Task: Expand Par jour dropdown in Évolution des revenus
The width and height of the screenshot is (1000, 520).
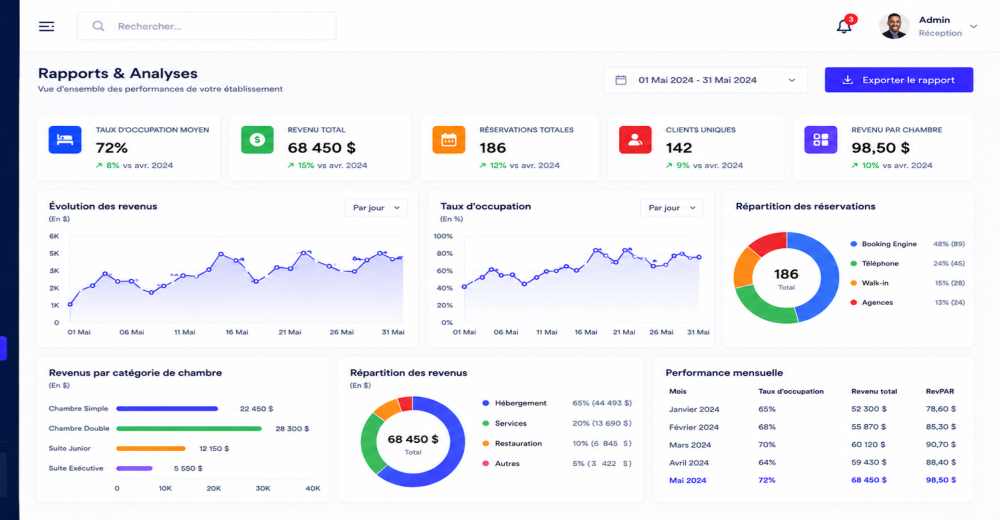Action: point(376,208)
